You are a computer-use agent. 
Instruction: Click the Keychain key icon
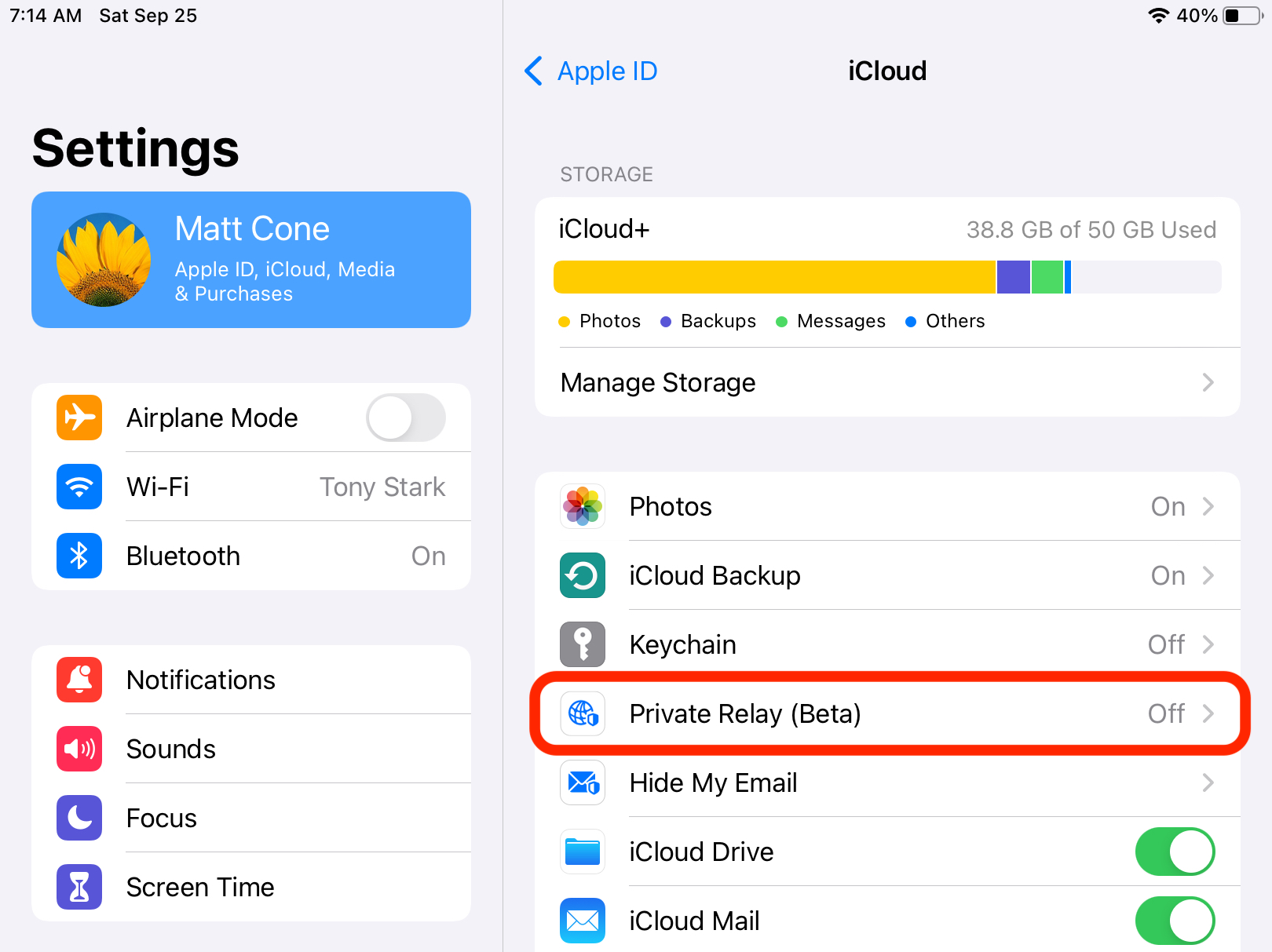582,644
